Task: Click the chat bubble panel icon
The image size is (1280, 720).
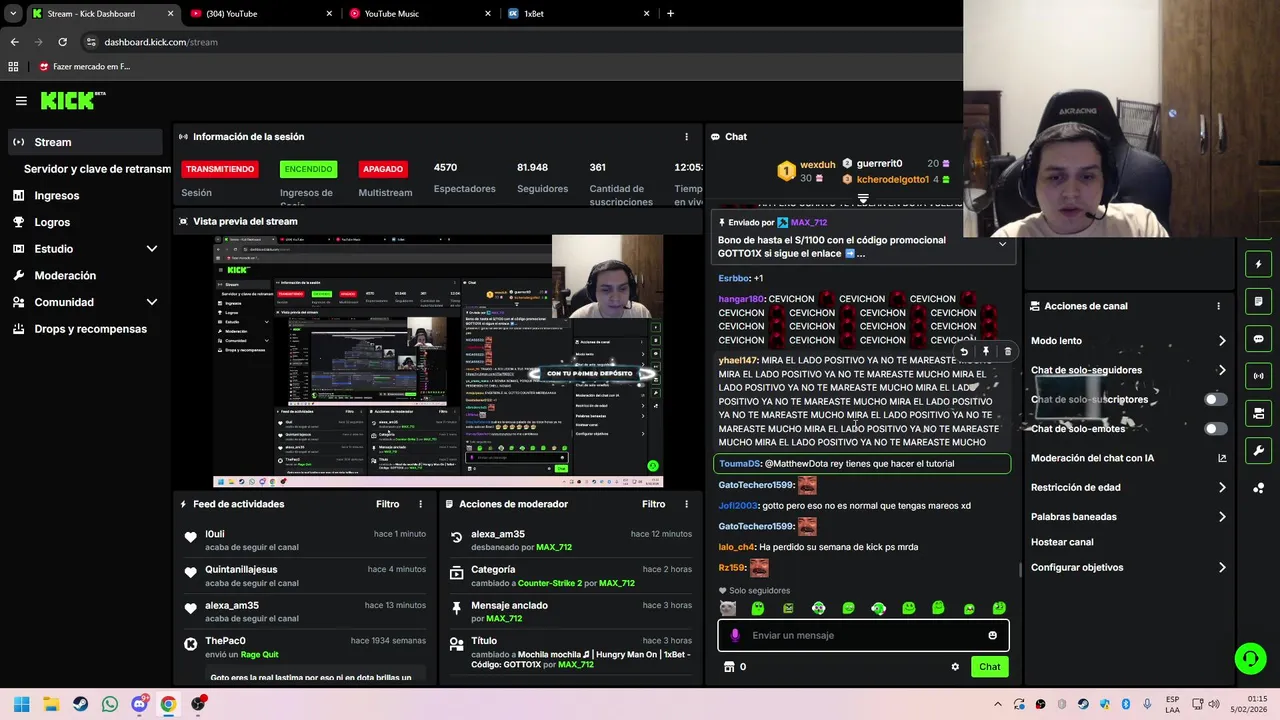Action: pyautogui.click(x=1259, y=339)
